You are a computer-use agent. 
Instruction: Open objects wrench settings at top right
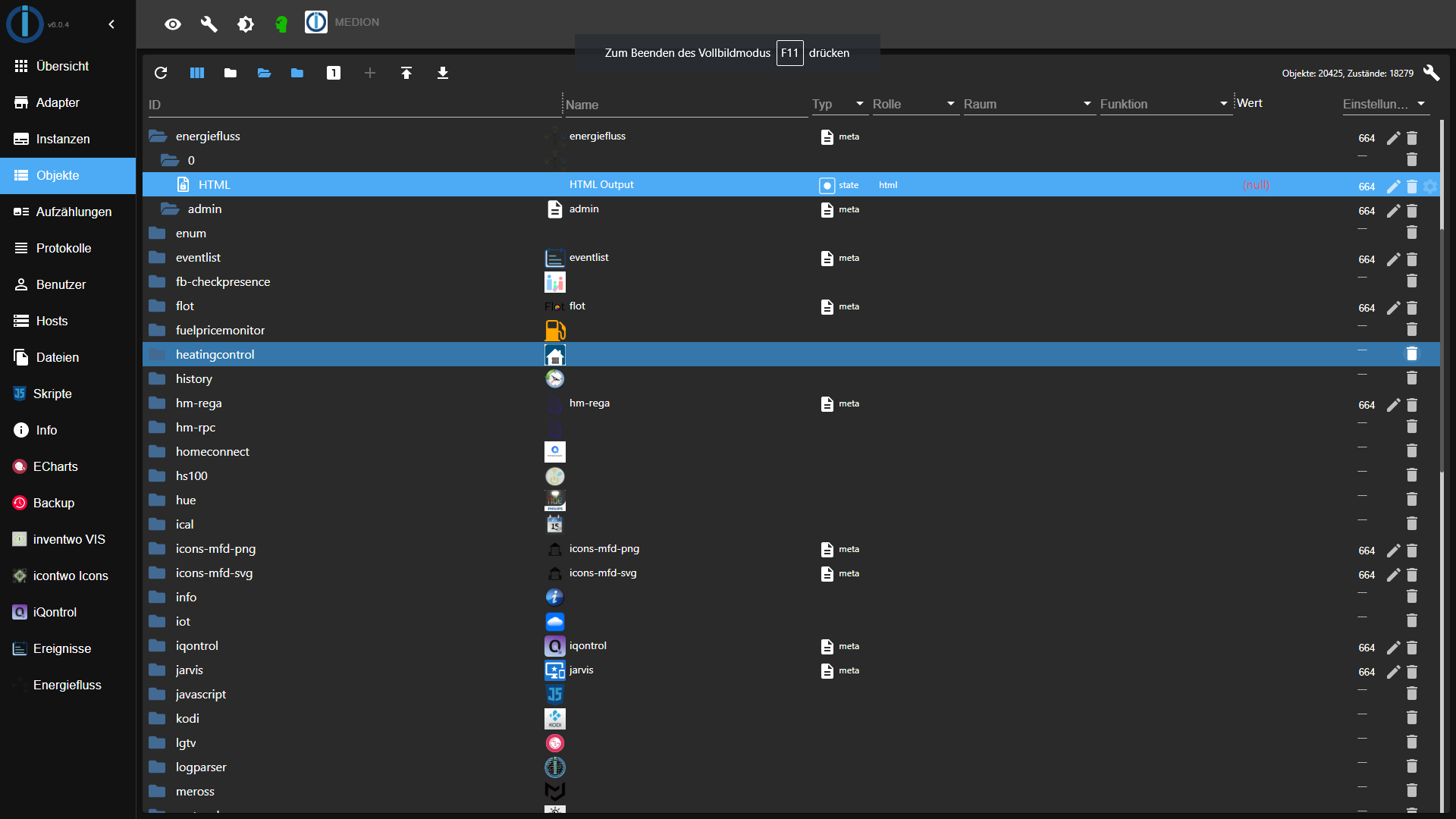[1432, 73]
